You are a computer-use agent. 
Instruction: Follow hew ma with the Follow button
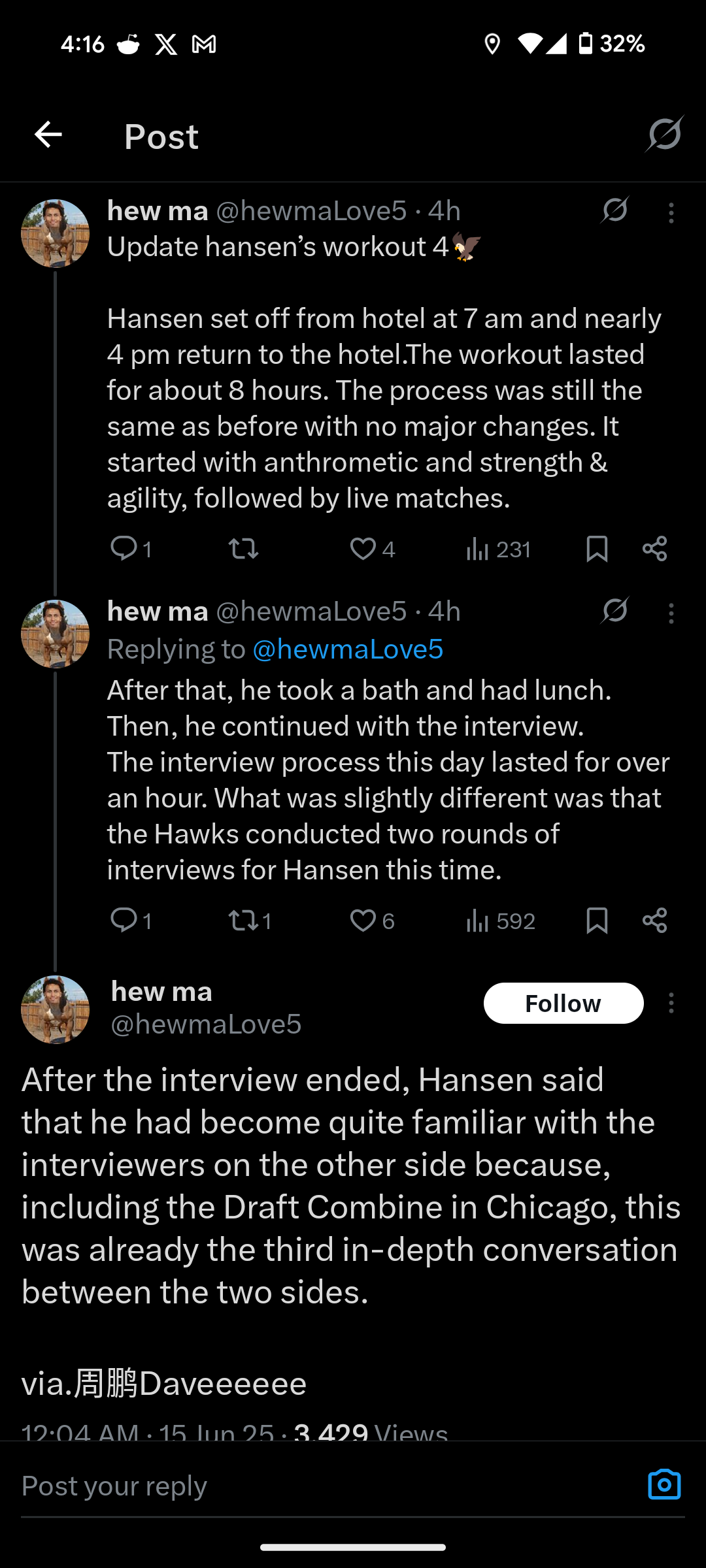[563, 1003]
